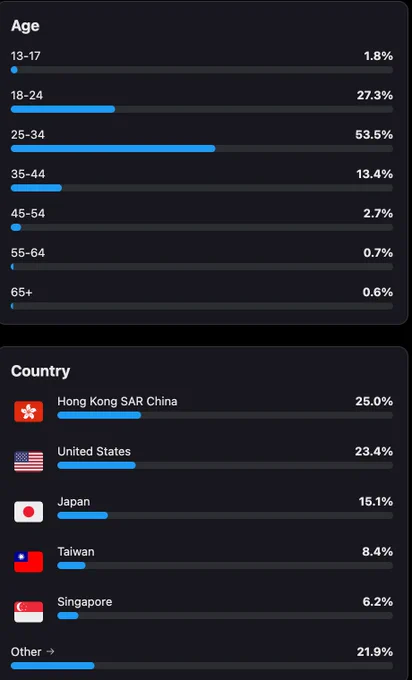Select the 35-44 age bar

pos(202,188)
